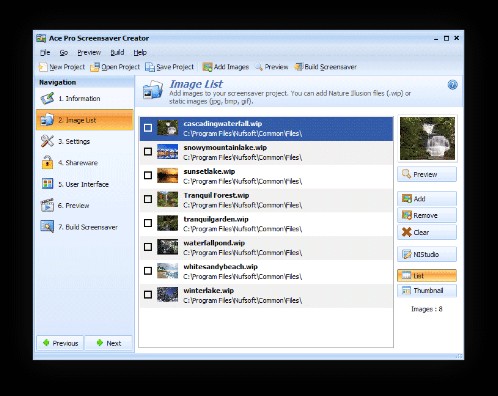The image size is (498, 396).
Task: Click the Next button
Action: (x=109, y=343)
